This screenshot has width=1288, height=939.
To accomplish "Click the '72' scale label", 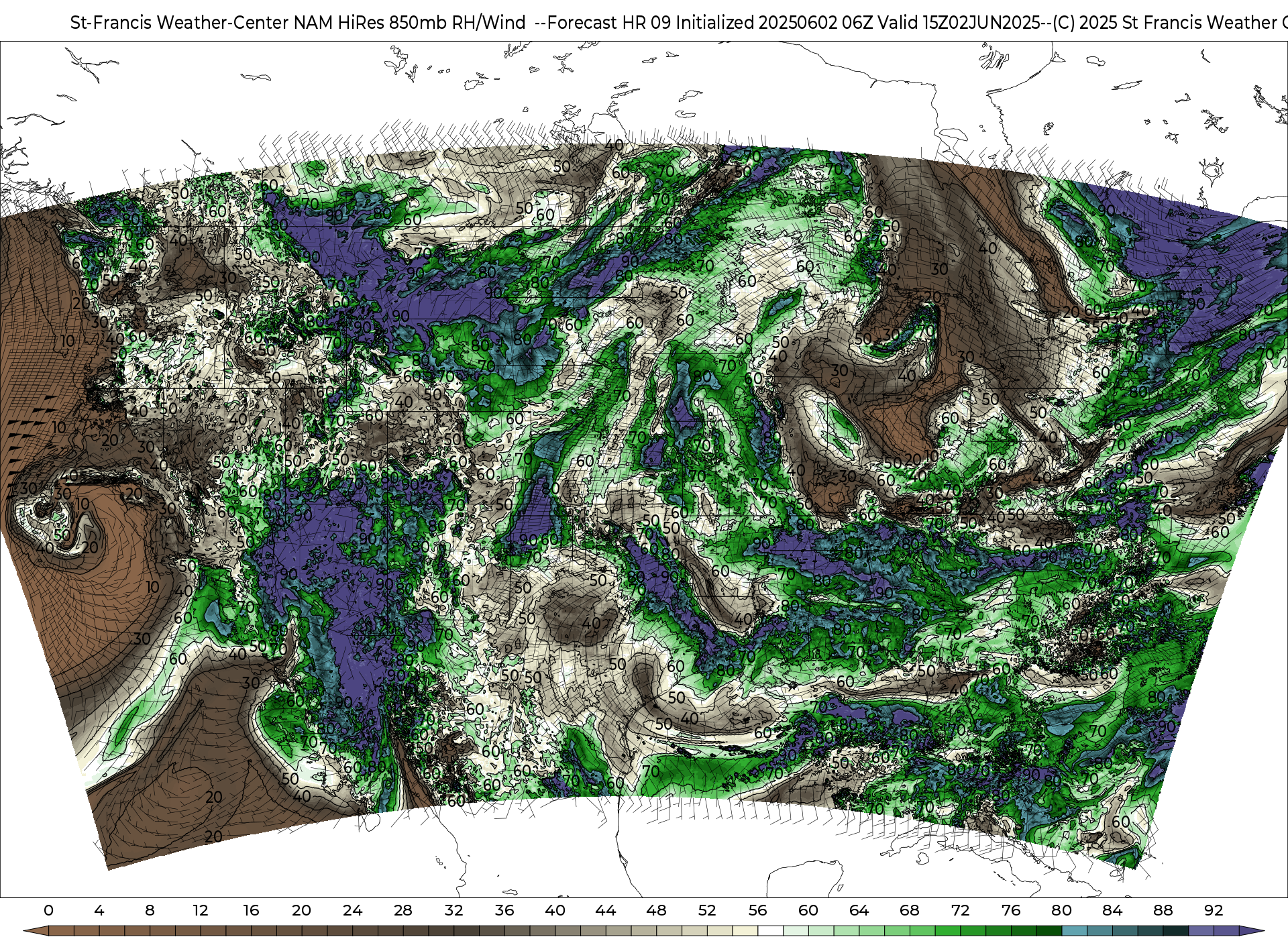I will (960, 911).
